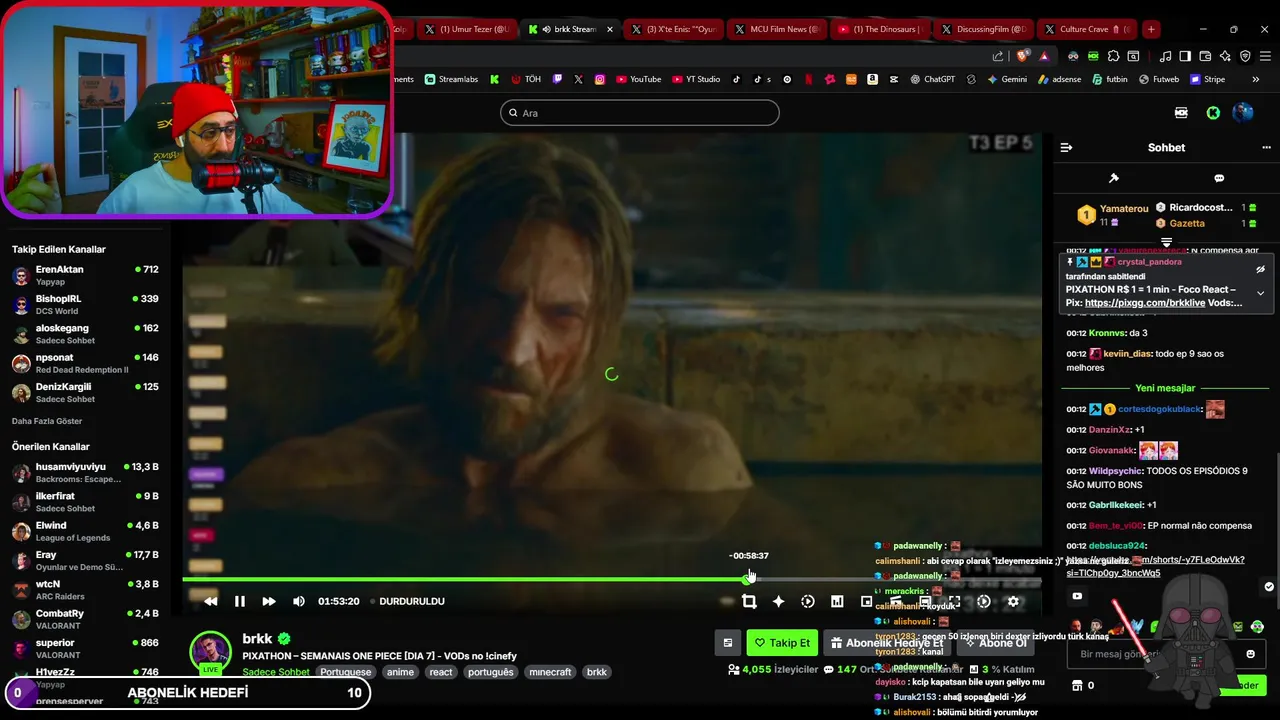Viewport: 1280px width, 720px height.
Task: Skip forward with the fast-forward icon
Action: tap(269, 601)
